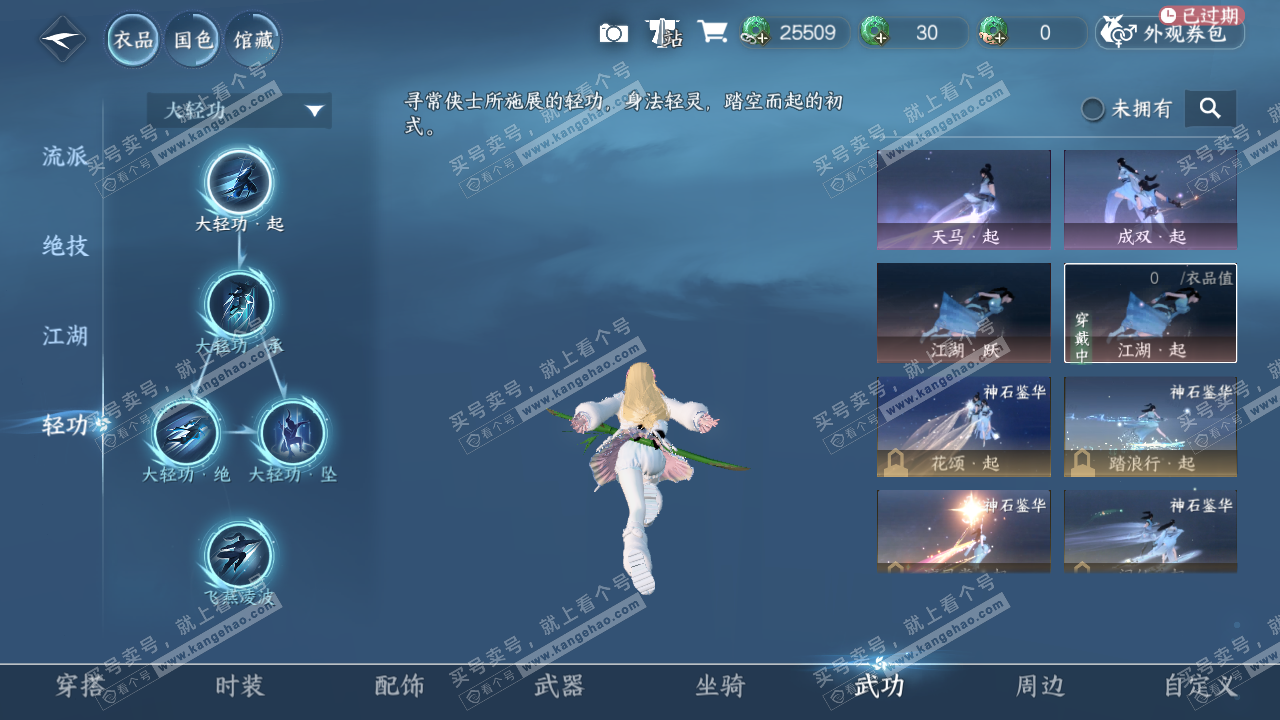
Task: Open the shopping cart
Action: click(712, 32)
